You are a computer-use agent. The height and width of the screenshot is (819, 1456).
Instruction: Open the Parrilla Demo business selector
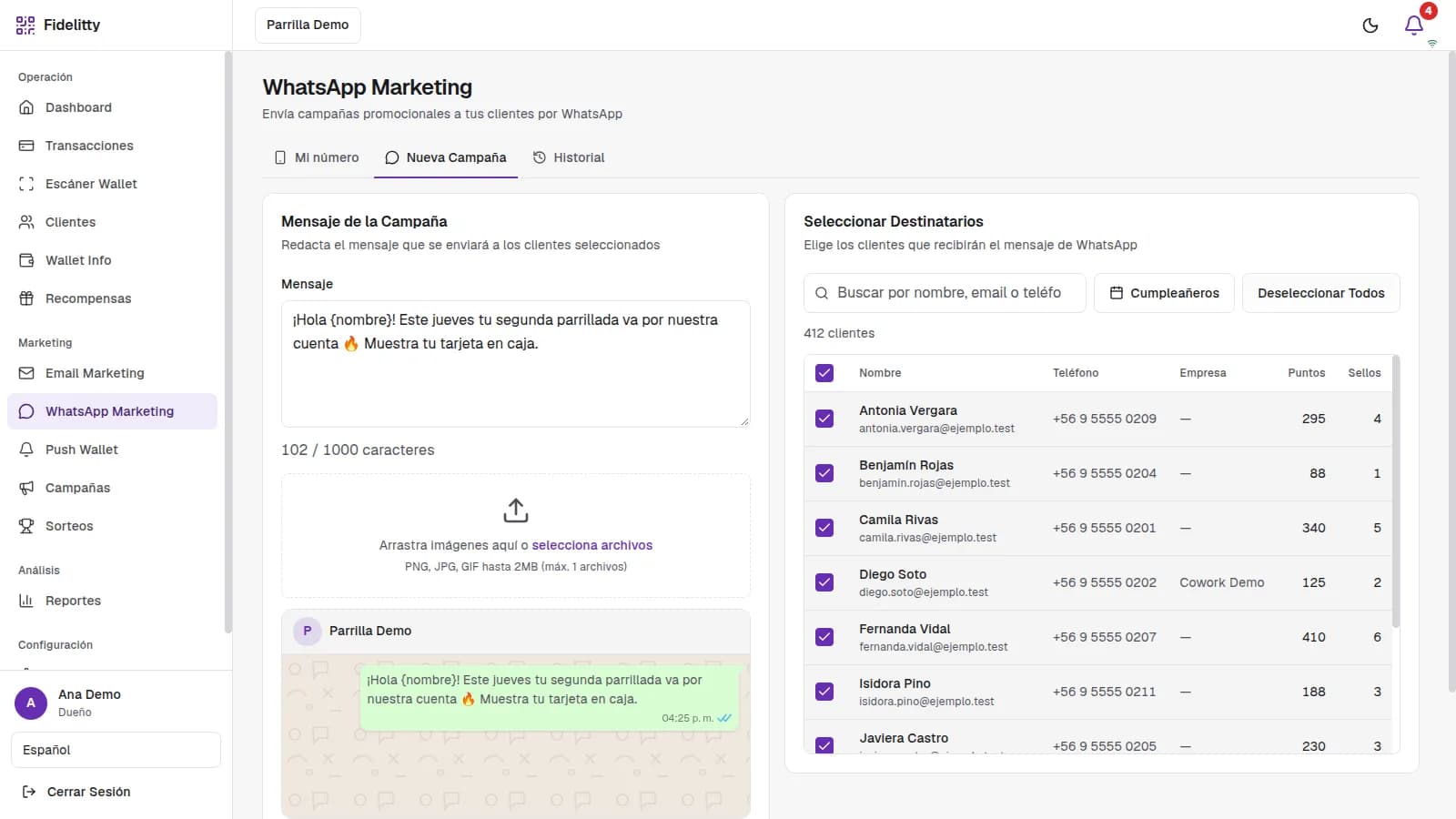click(308, 25)
